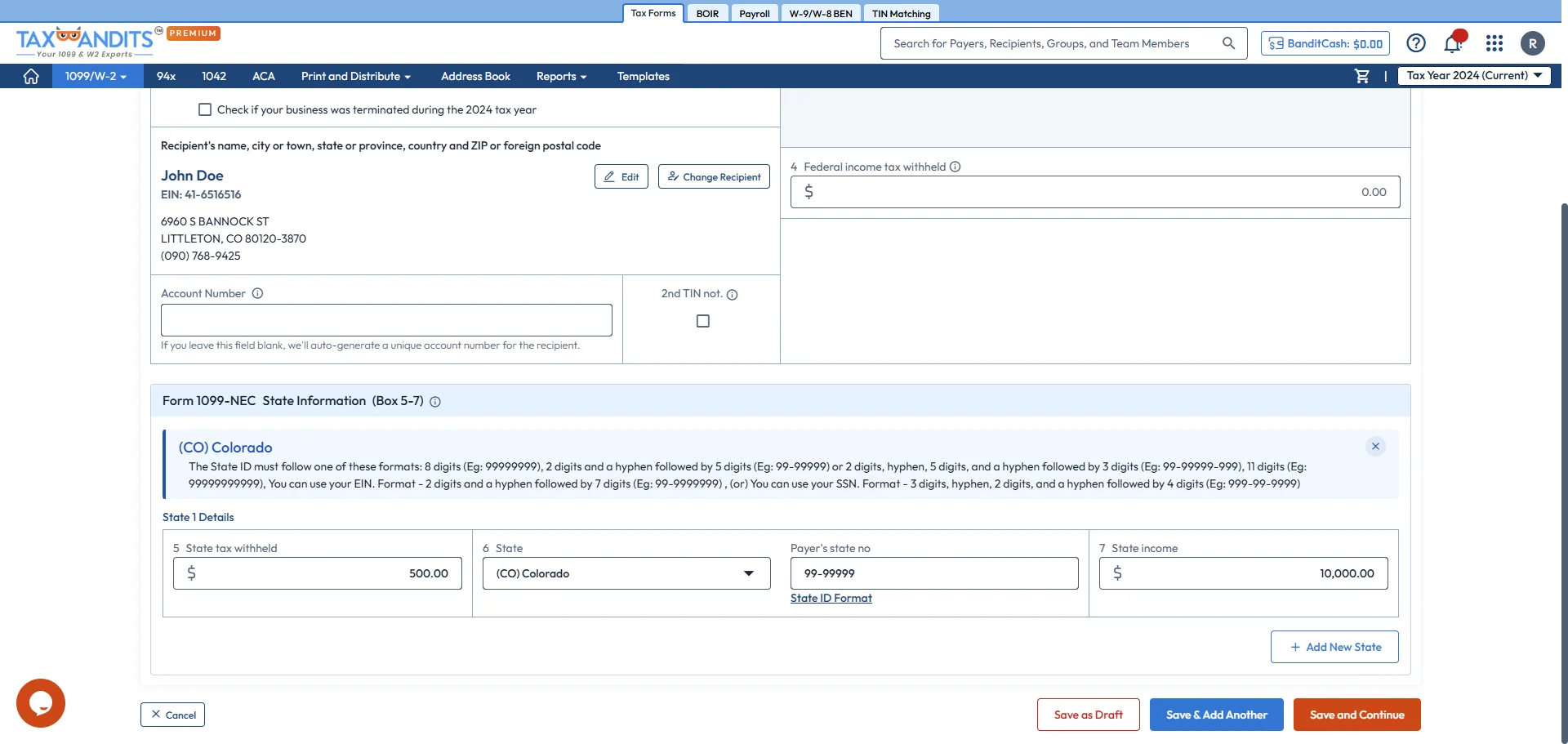
Task: Focus the State tax withheld field
Action: point(318,573)
